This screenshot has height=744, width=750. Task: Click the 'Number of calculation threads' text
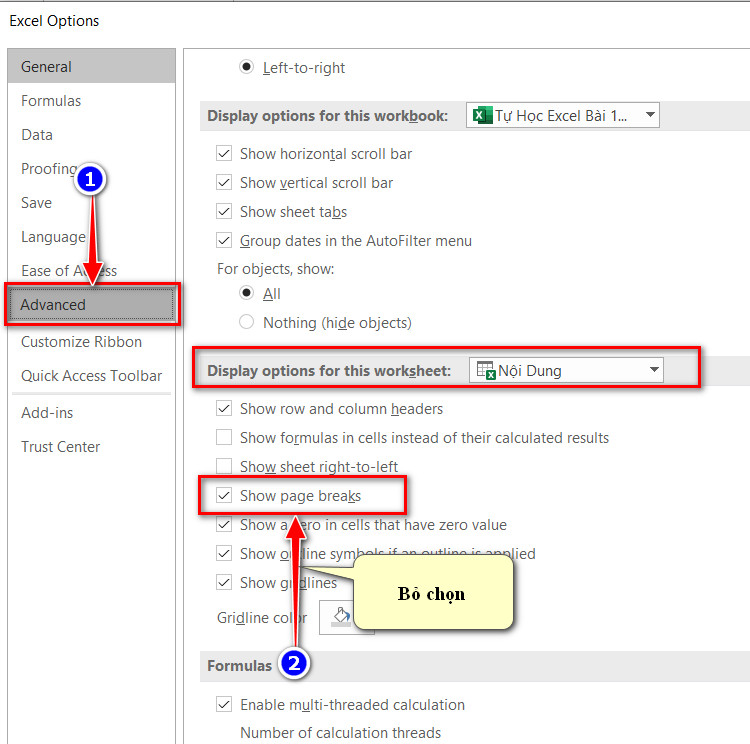(x=341, y=733)
